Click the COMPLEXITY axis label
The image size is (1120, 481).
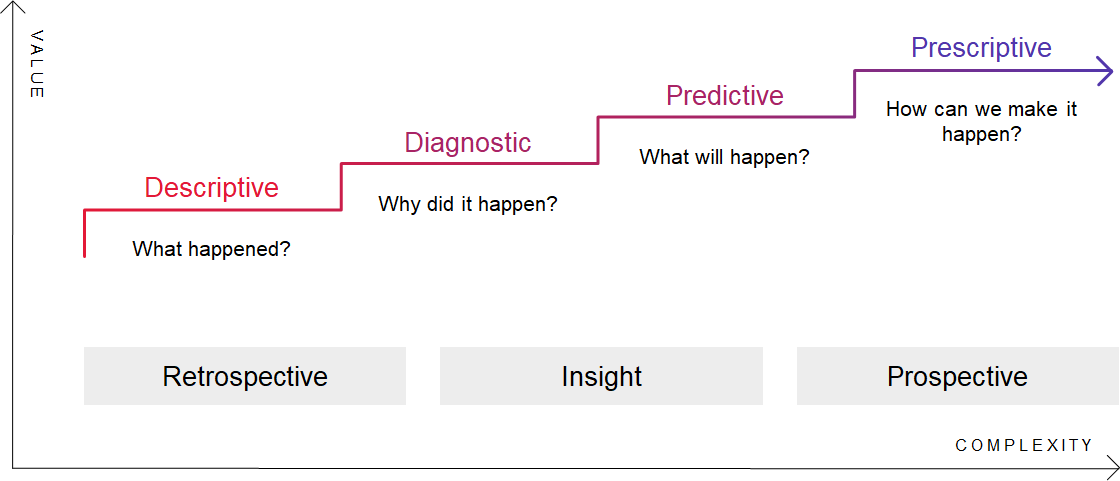pyautogui.click(x=1024, y=445)
